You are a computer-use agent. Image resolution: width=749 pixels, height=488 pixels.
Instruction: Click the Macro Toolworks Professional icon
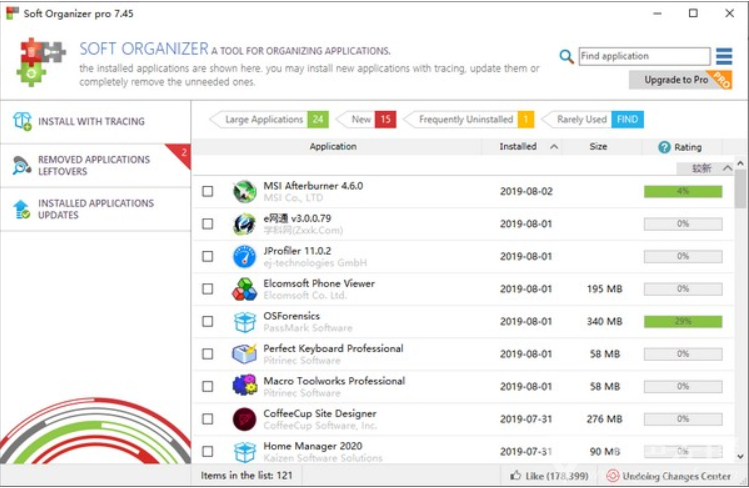(x=245, y=386)
